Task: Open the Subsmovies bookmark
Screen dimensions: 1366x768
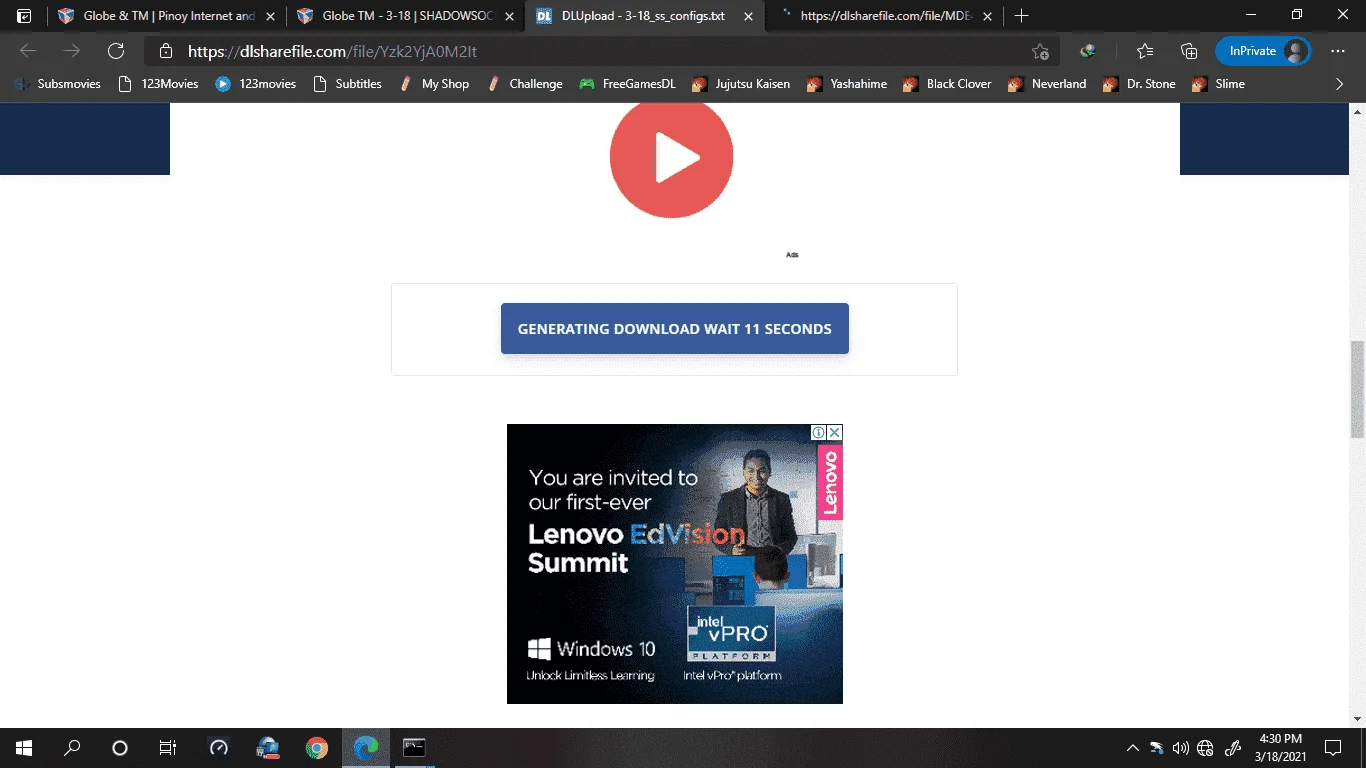Action: click(58, 84)
